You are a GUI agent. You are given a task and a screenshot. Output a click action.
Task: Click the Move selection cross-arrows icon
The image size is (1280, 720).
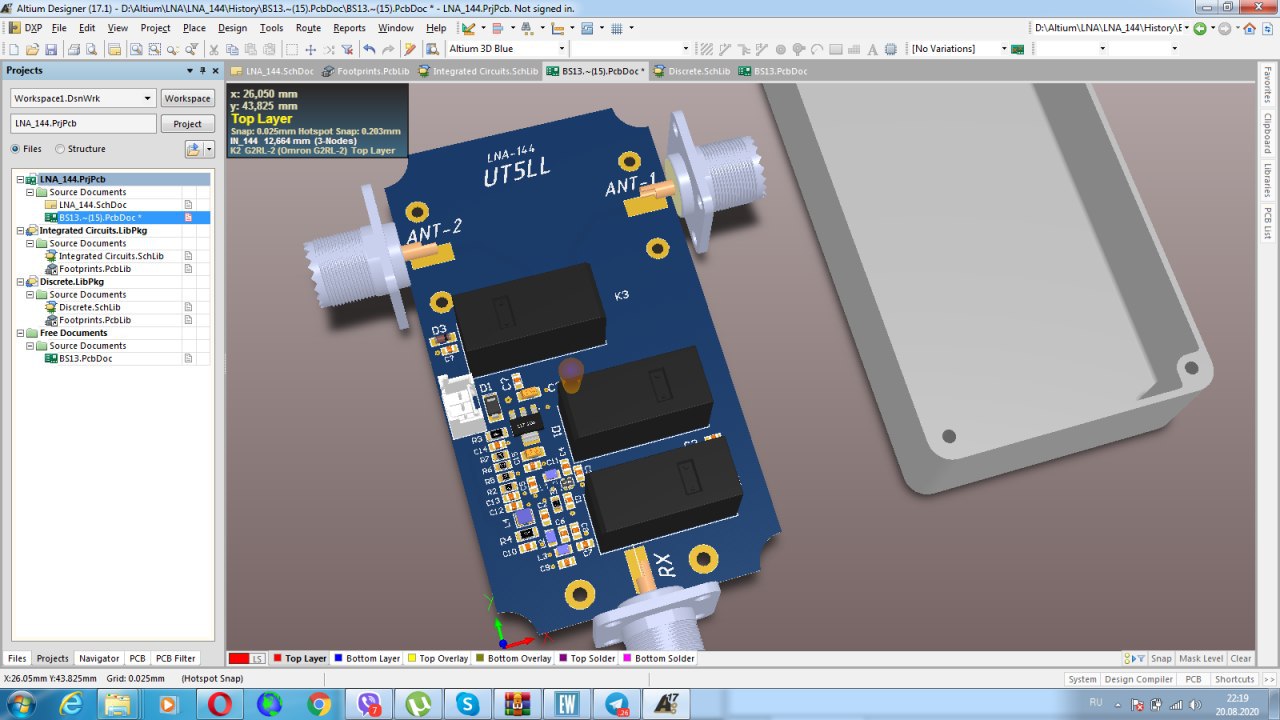pos(310,48)
